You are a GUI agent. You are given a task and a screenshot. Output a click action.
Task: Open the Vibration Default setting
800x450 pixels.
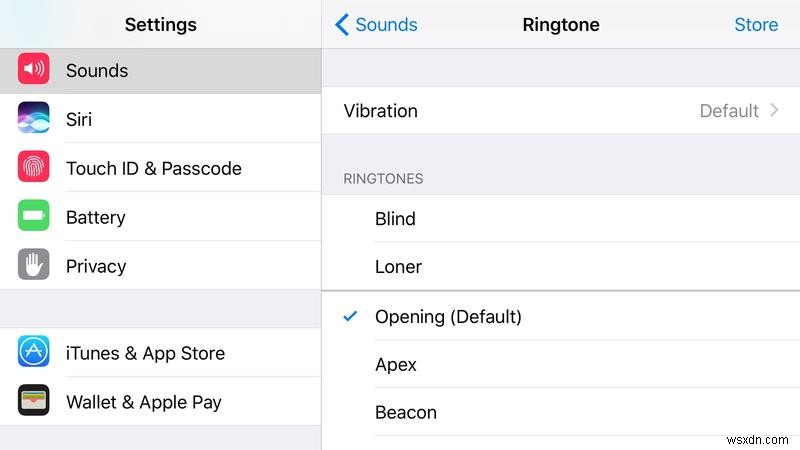[729, 111]
